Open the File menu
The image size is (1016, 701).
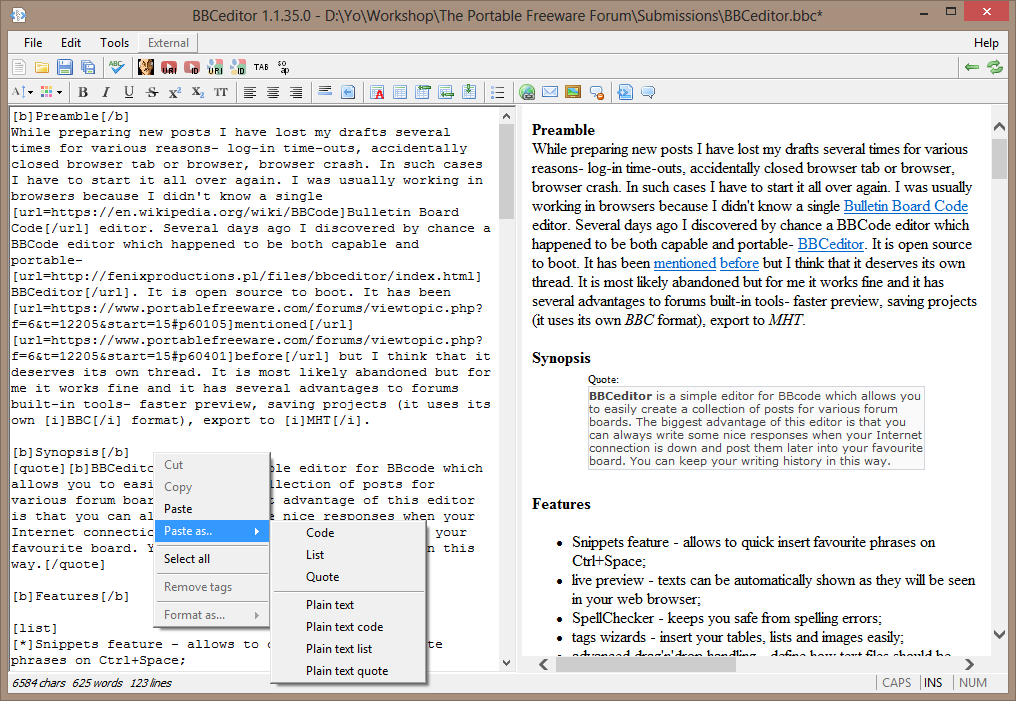33,43
